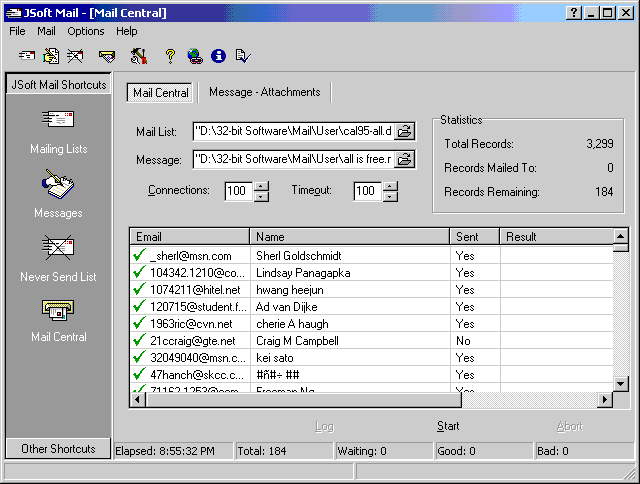
Task: Click the Mail Central toolbar icon
Action: coord(107,56)
